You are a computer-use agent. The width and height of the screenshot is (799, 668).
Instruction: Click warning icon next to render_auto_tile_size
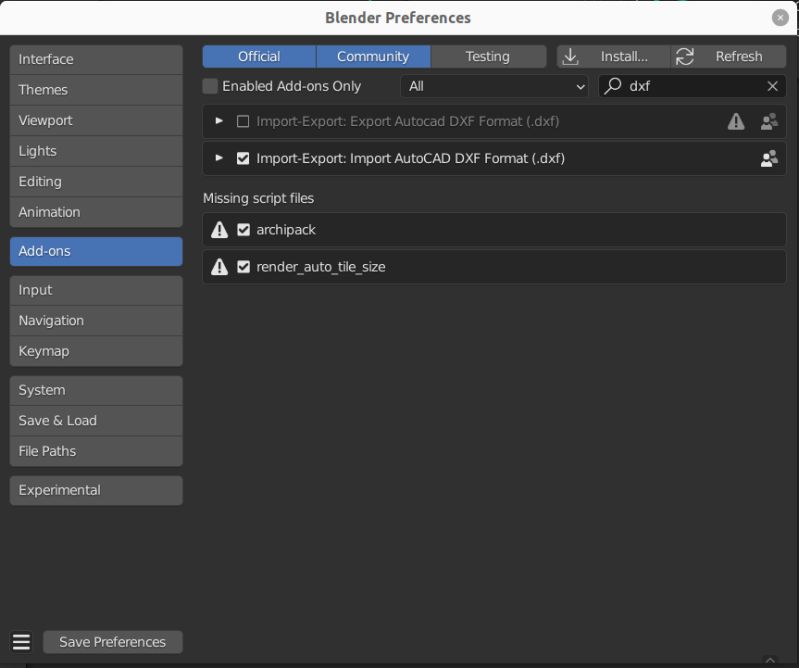coord(220,266)
